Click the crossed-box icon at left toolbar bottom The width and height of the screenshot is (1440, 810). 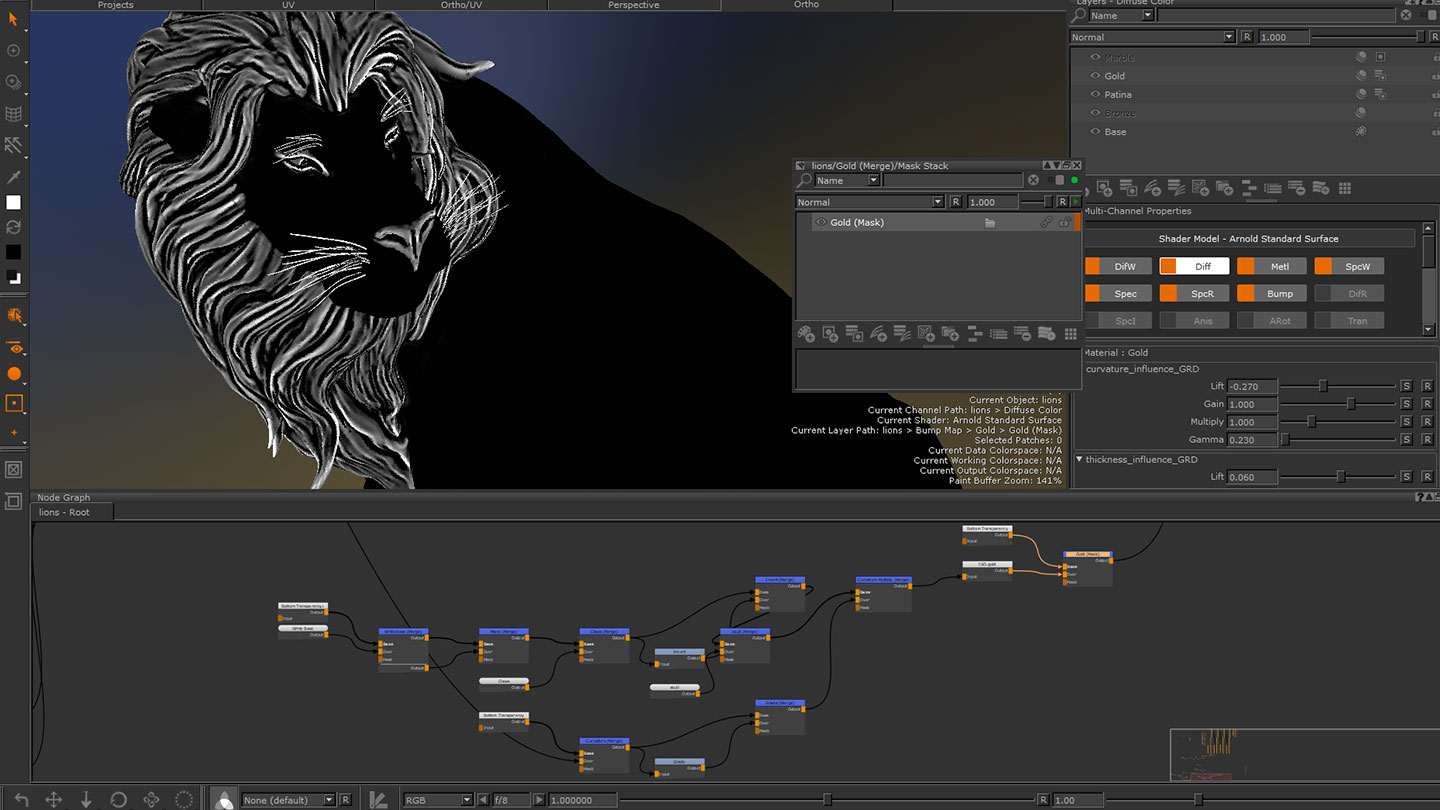point(14,469)
